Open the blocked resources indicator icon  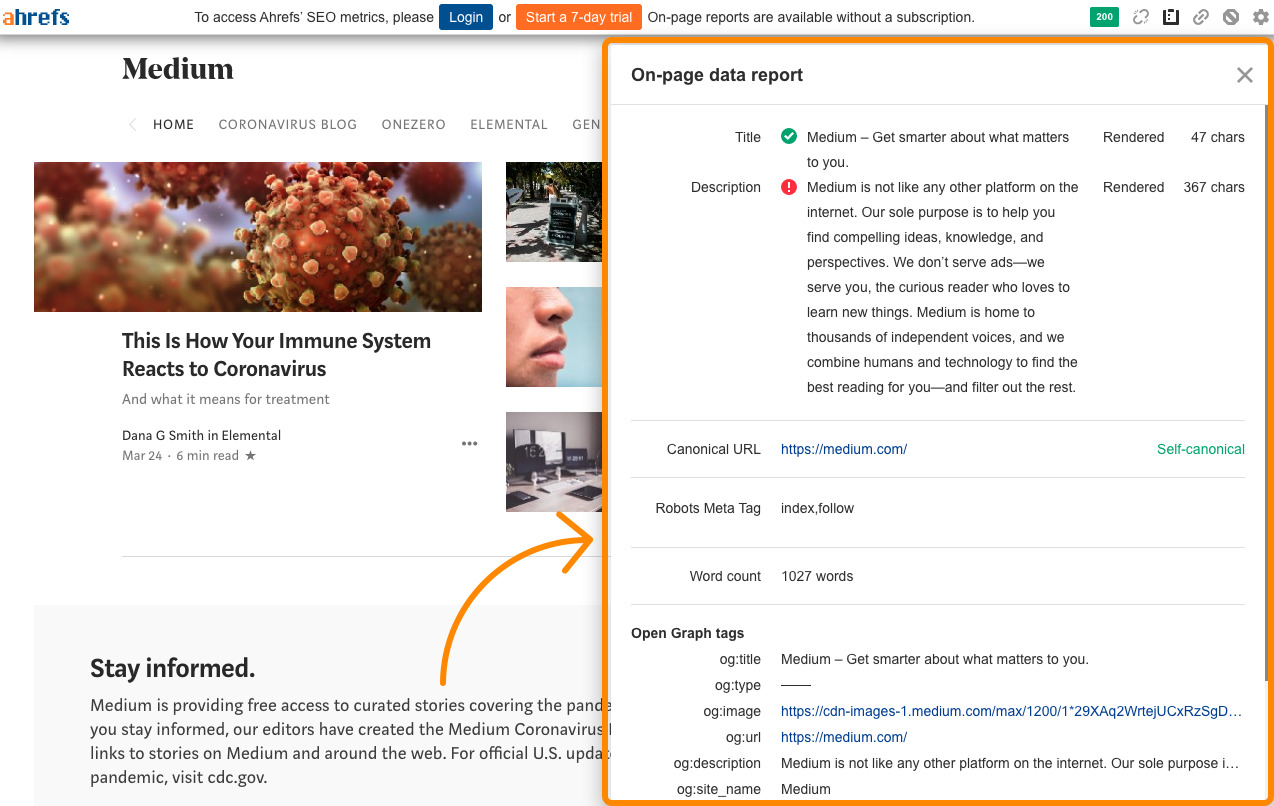pos(1231,17)
